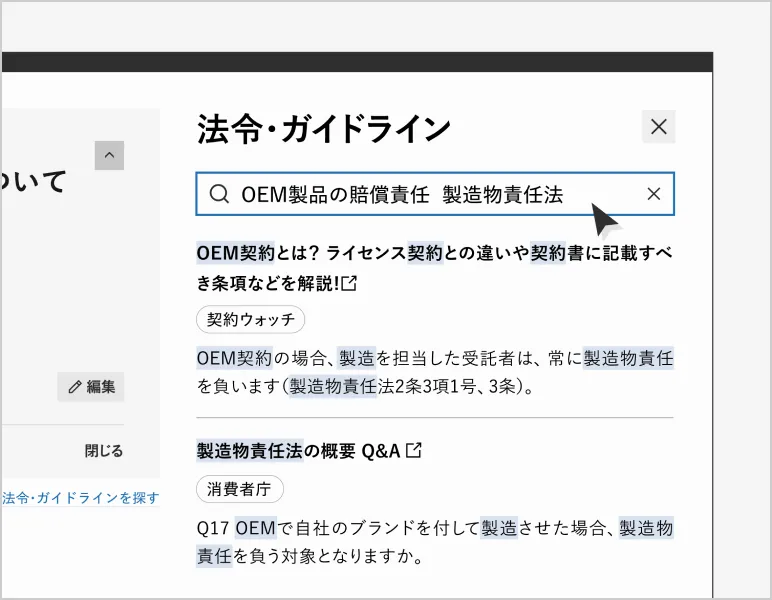Select the 契約ウォッチ tag
The image size is (772, 600).
(251, 319)
